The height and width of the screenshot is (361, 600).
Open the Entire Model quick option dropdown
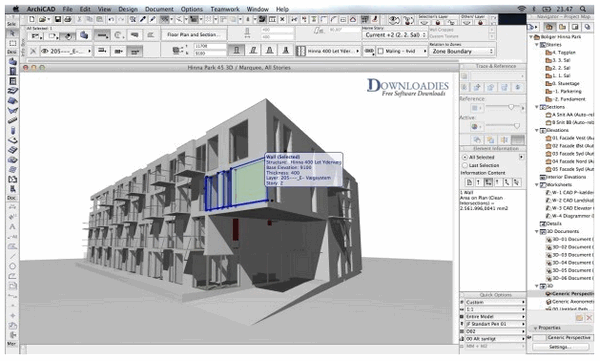[495, 317]
